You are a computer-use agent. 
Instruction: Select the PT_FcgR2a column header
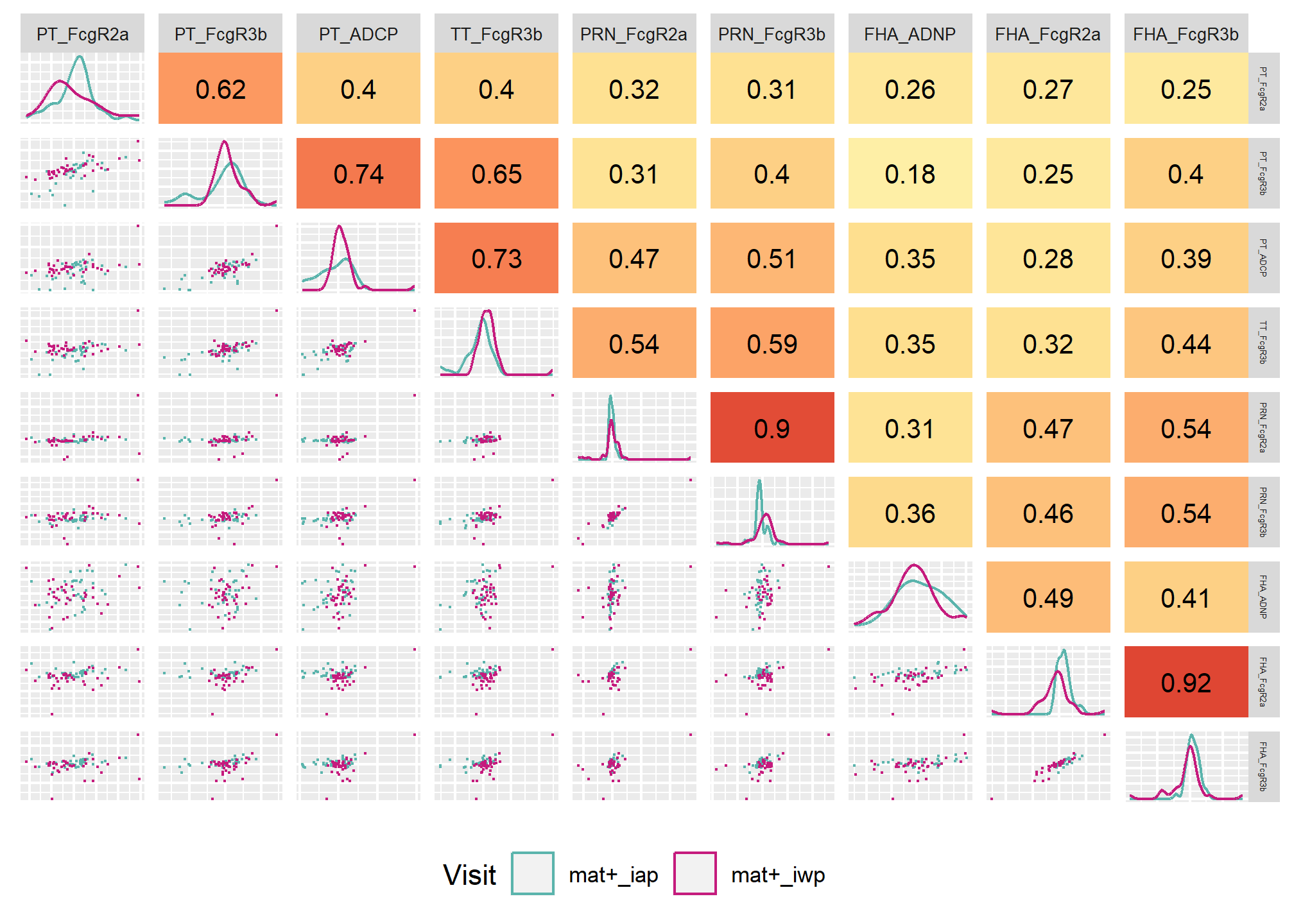point(82,33)
